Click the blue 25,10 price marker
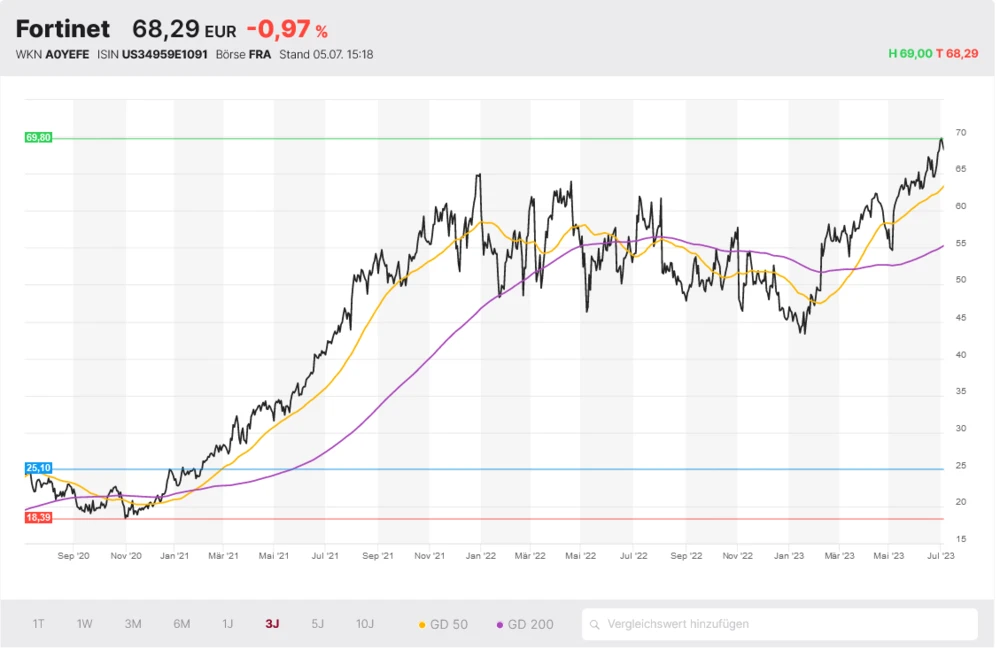The image size is (1000, 650). [38, 468]
